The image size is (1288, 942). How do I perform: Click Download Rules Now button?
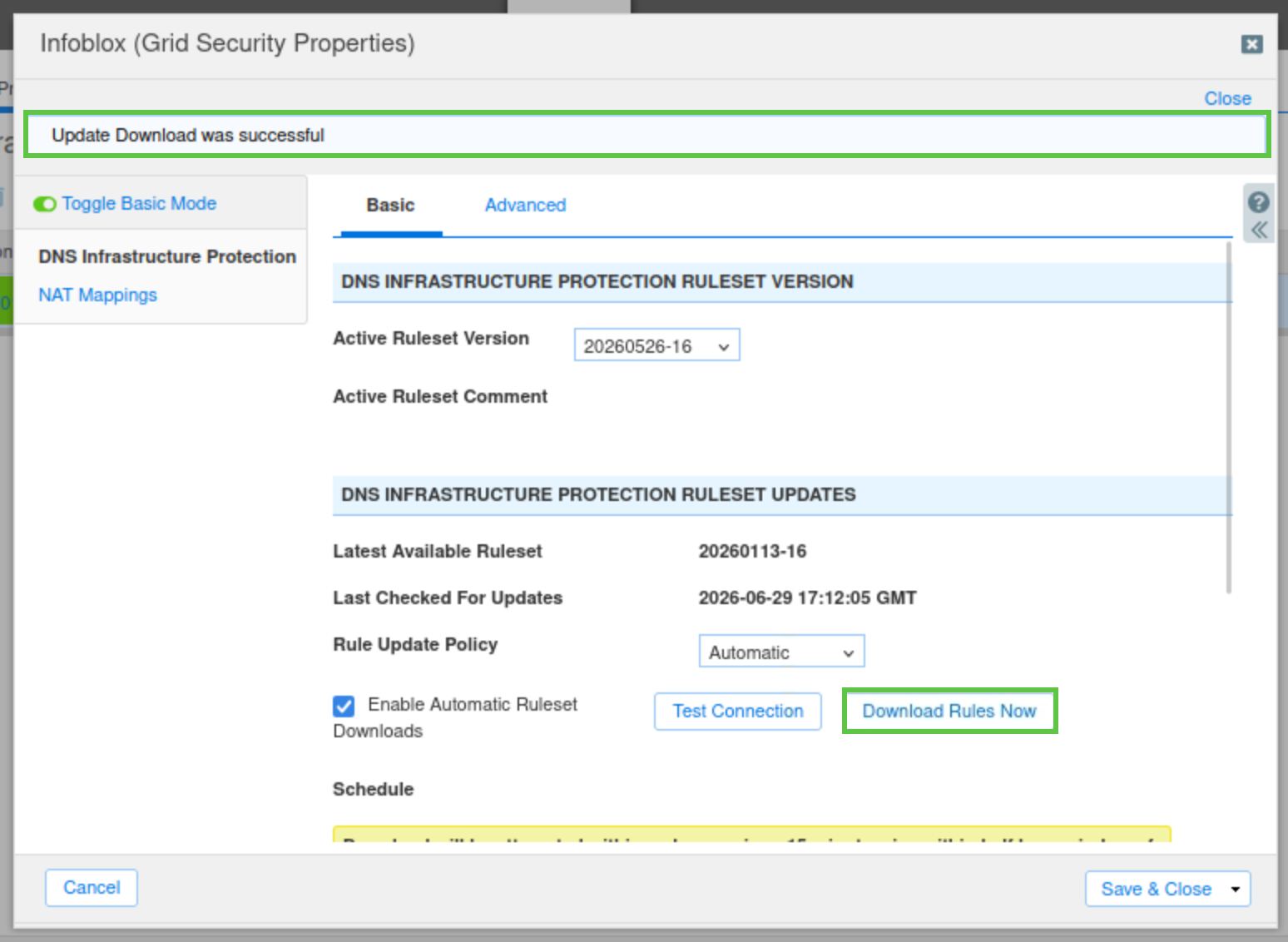tap(949, 711)
